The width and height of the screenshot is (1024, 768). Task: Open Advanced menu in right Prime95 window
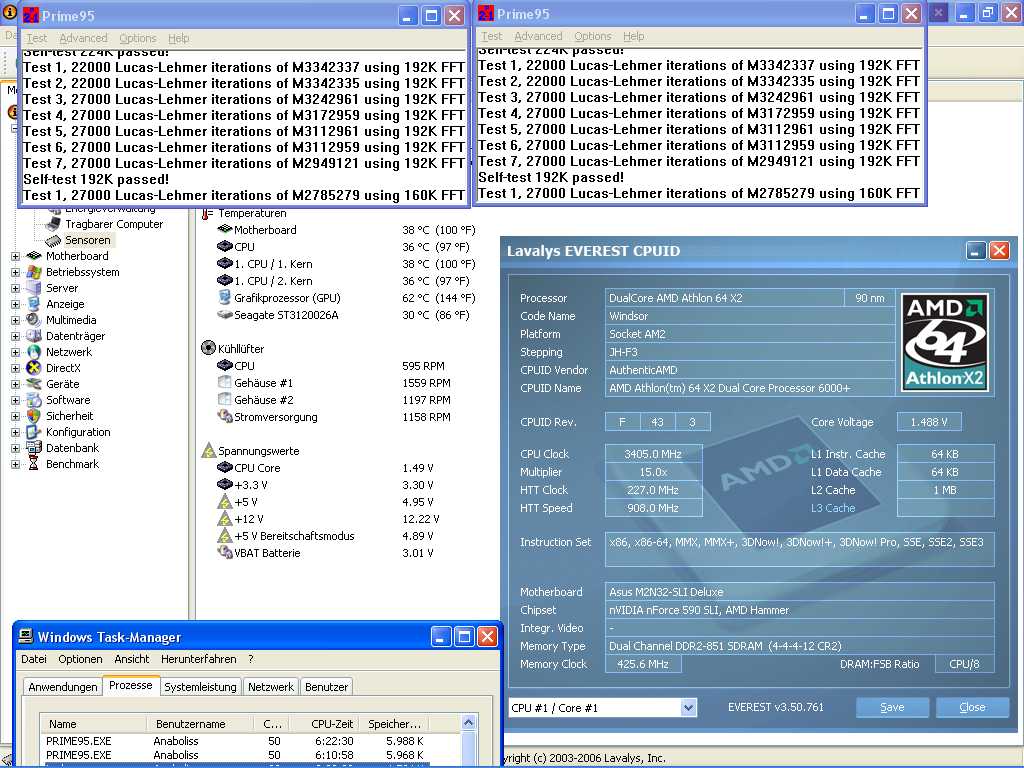pyautogui.click(x=538, y=36)
